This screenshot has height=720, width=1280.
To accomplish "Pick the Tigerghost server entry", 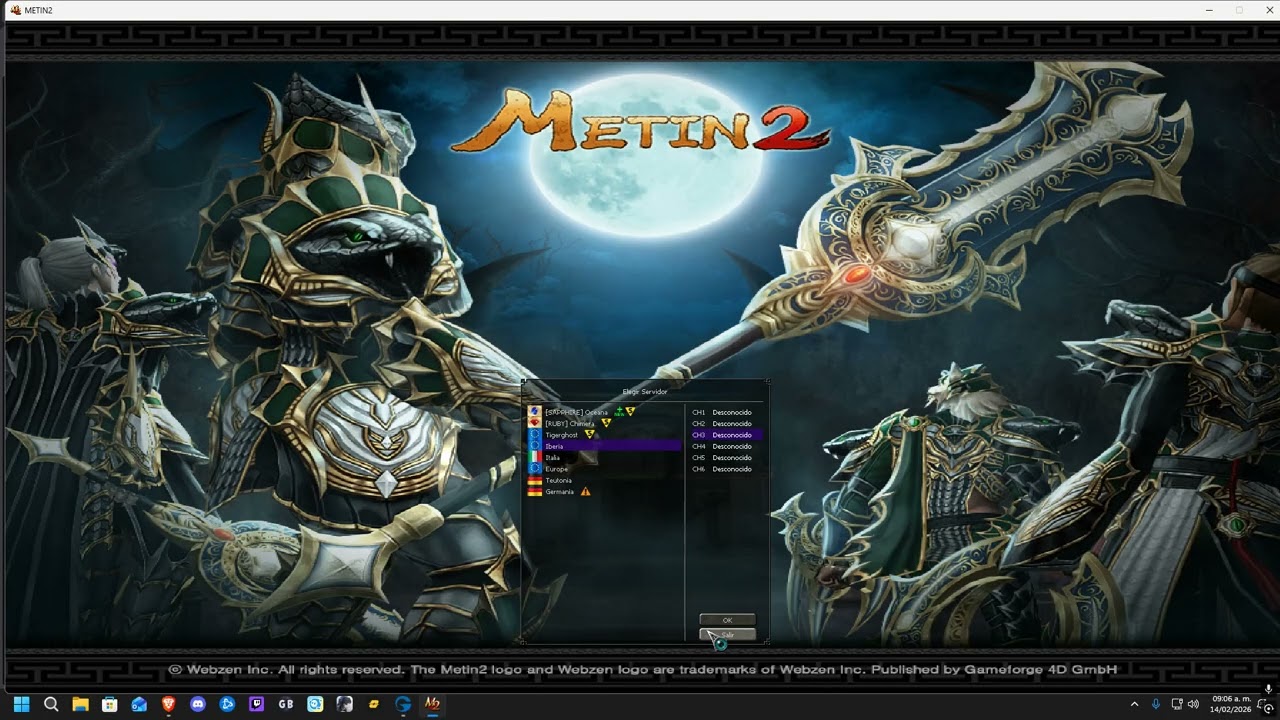I will 604,435.
